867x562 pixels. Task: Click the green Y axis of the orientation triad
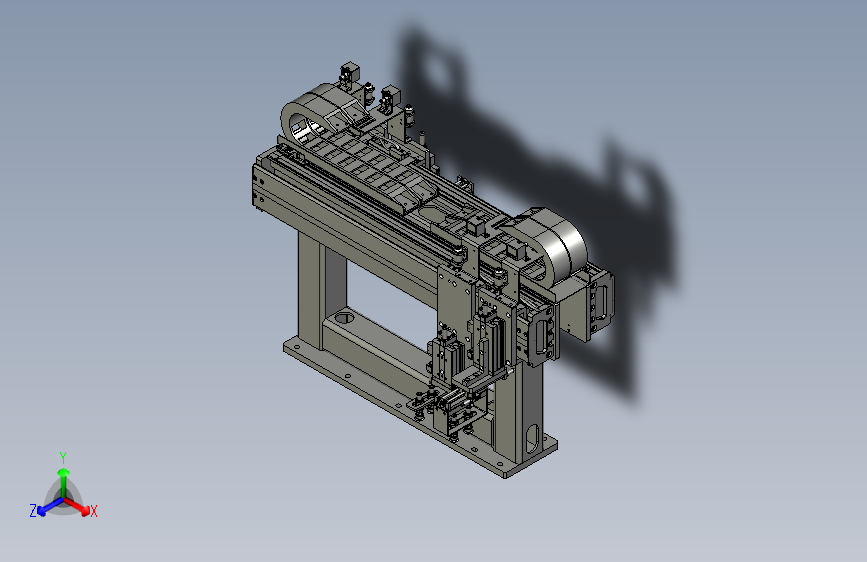pyautogui.click(x=64, y=482)
